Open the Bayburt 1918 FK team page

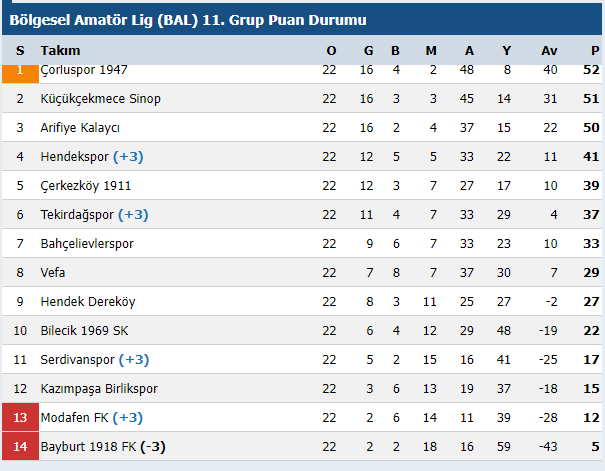coord(88,447)
